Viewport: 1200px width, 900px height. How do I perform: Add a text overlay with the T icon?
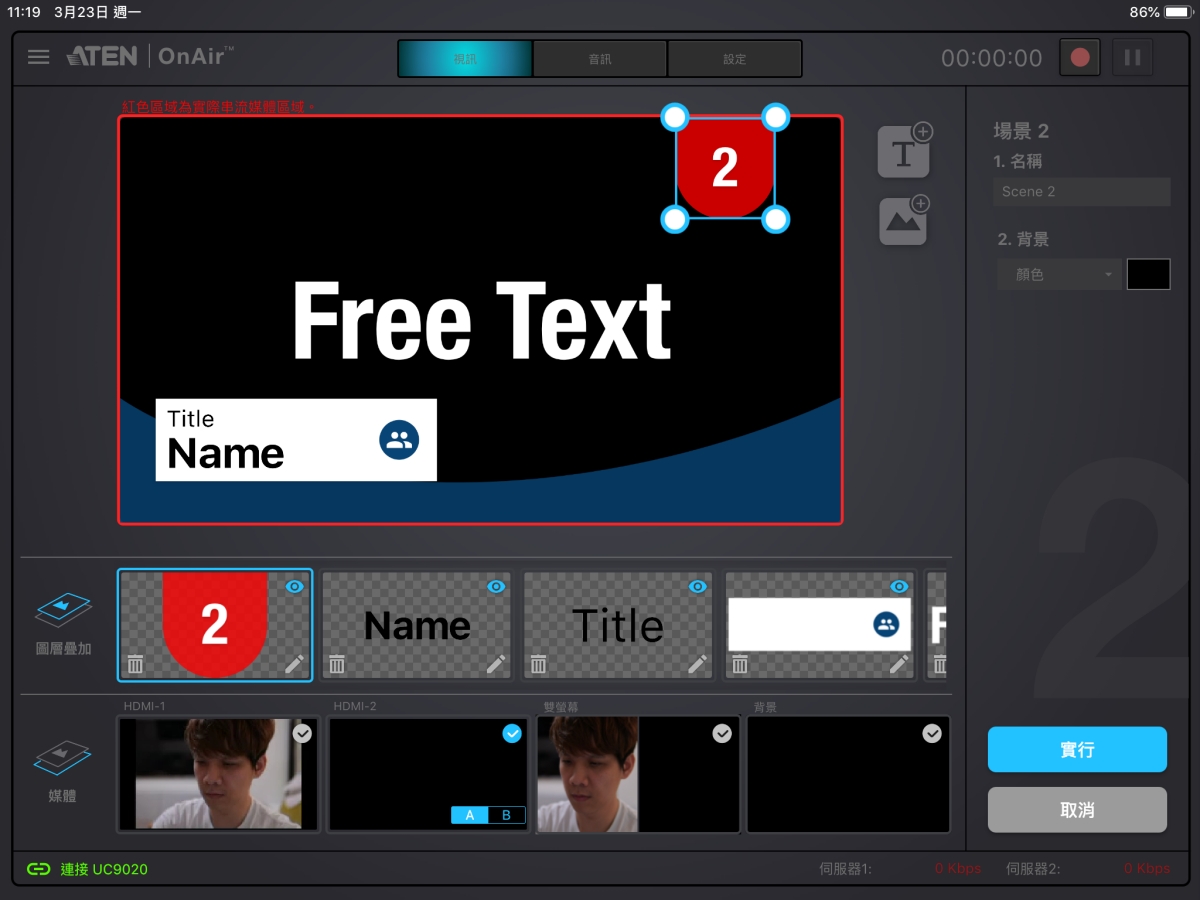904,152
